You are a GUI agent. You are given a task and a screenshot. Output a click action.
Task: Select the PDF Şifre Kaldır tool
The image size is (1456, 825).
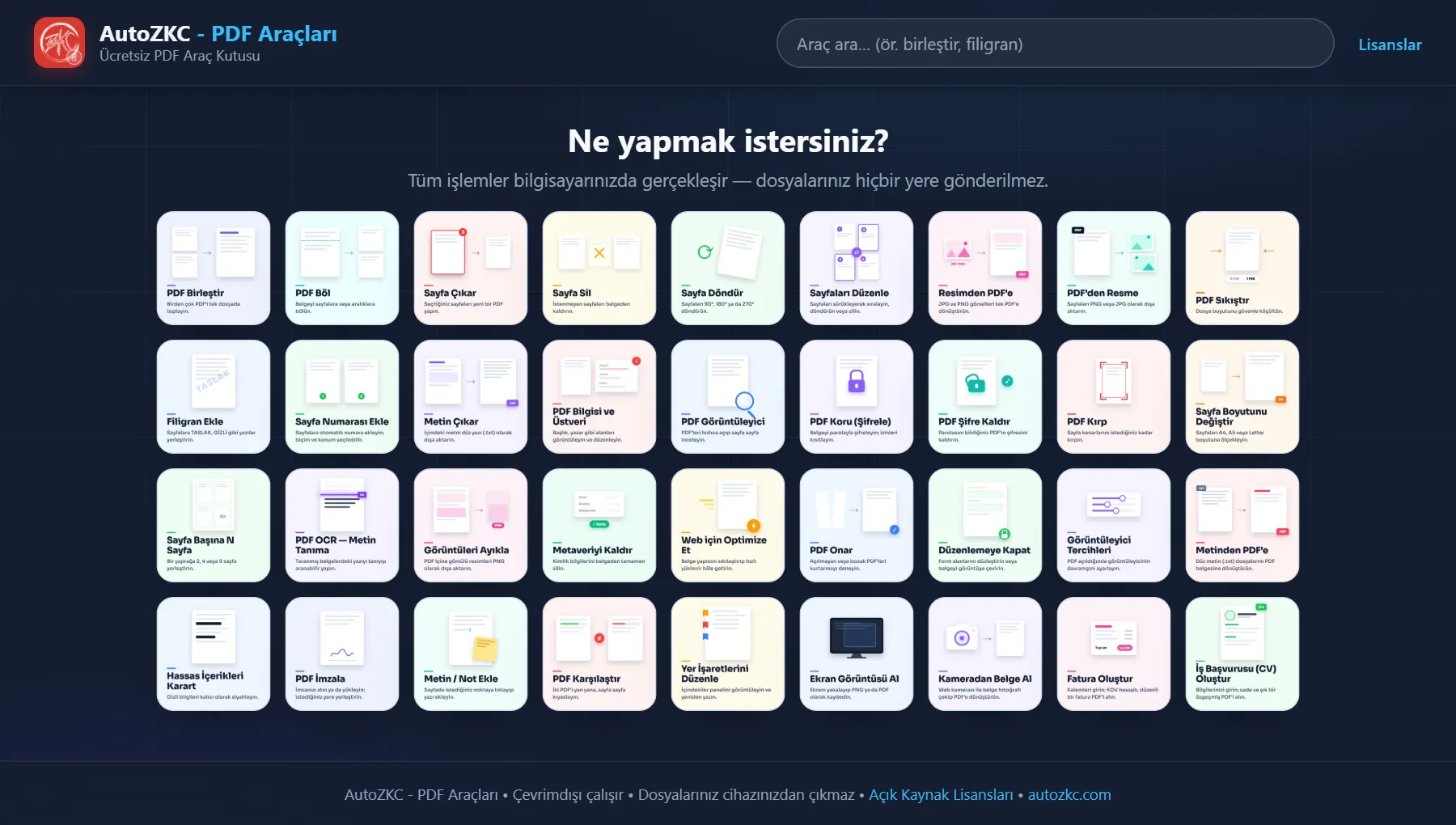point(985,397)
